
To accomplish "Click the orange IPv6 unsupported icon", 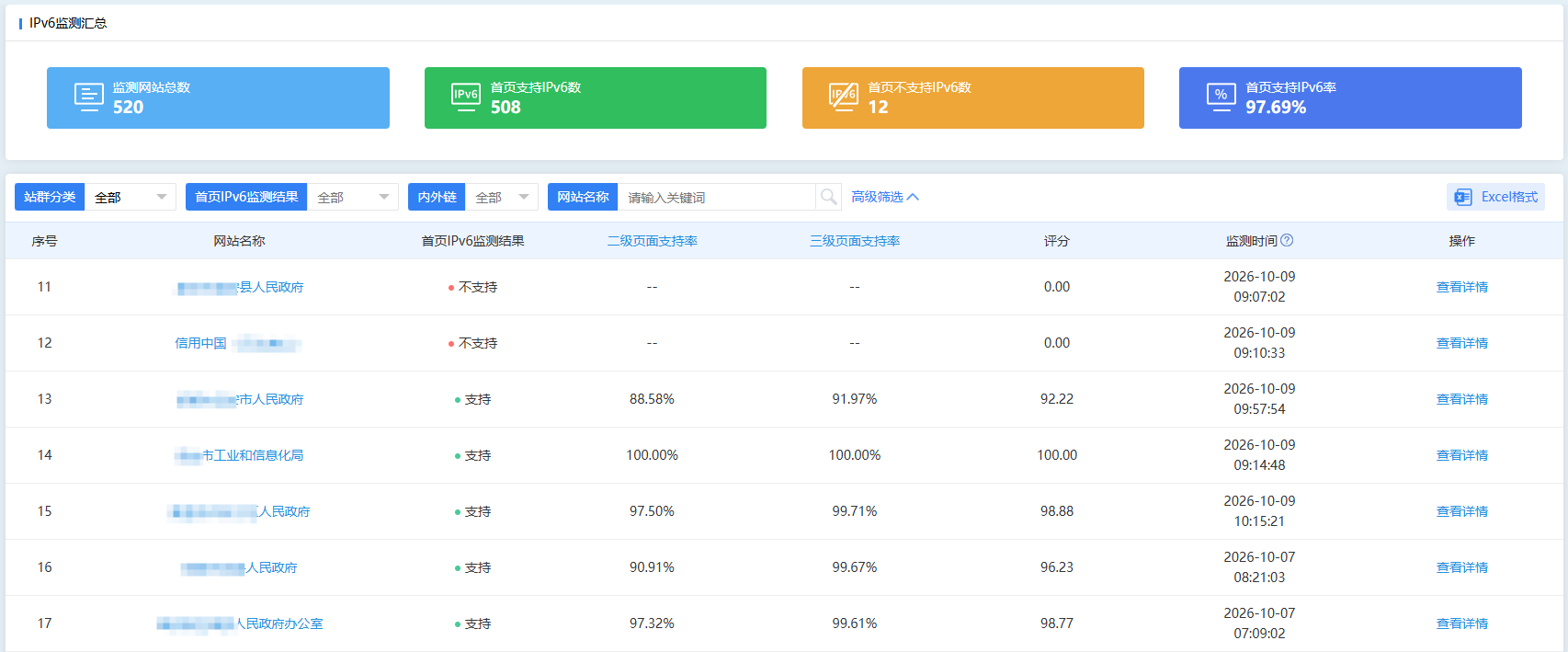I will pos(844,97).
